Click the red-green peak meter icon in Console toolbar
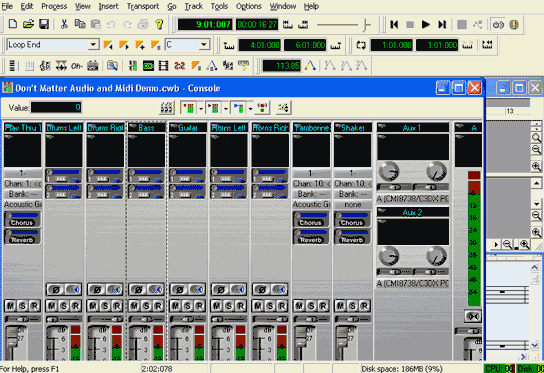 pyautogui.click(x=263, y=108)
